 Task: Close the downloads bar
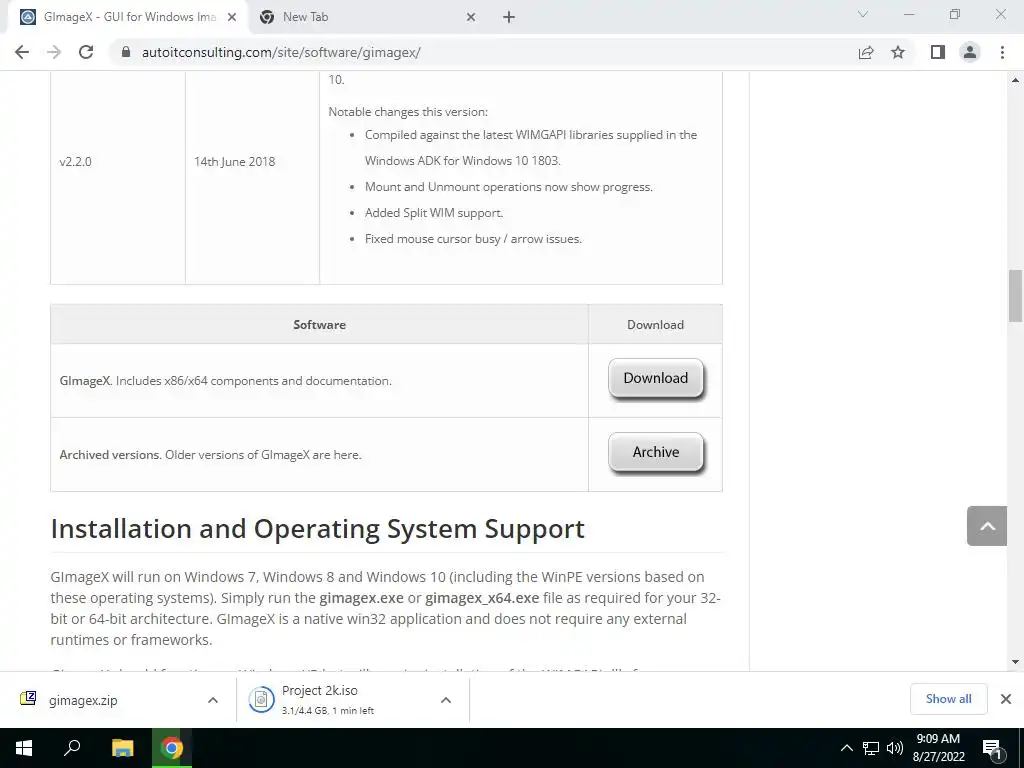(1006, 699)
